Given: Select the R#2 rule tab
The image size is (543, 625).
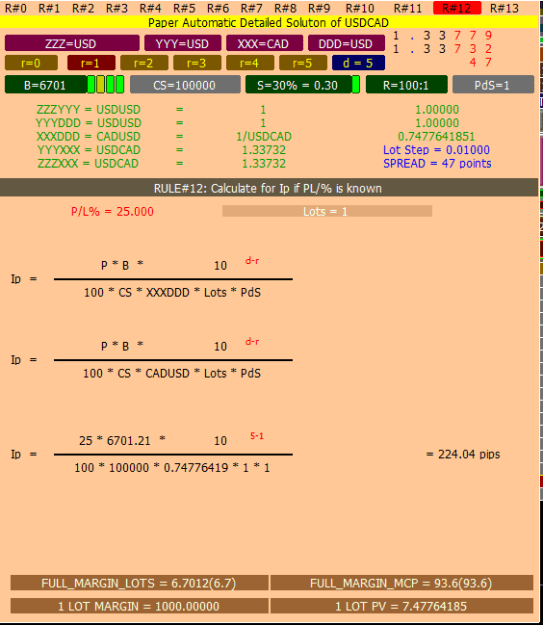Looking at the screenshot, I should pyautogui.click(x=83, y=8).
